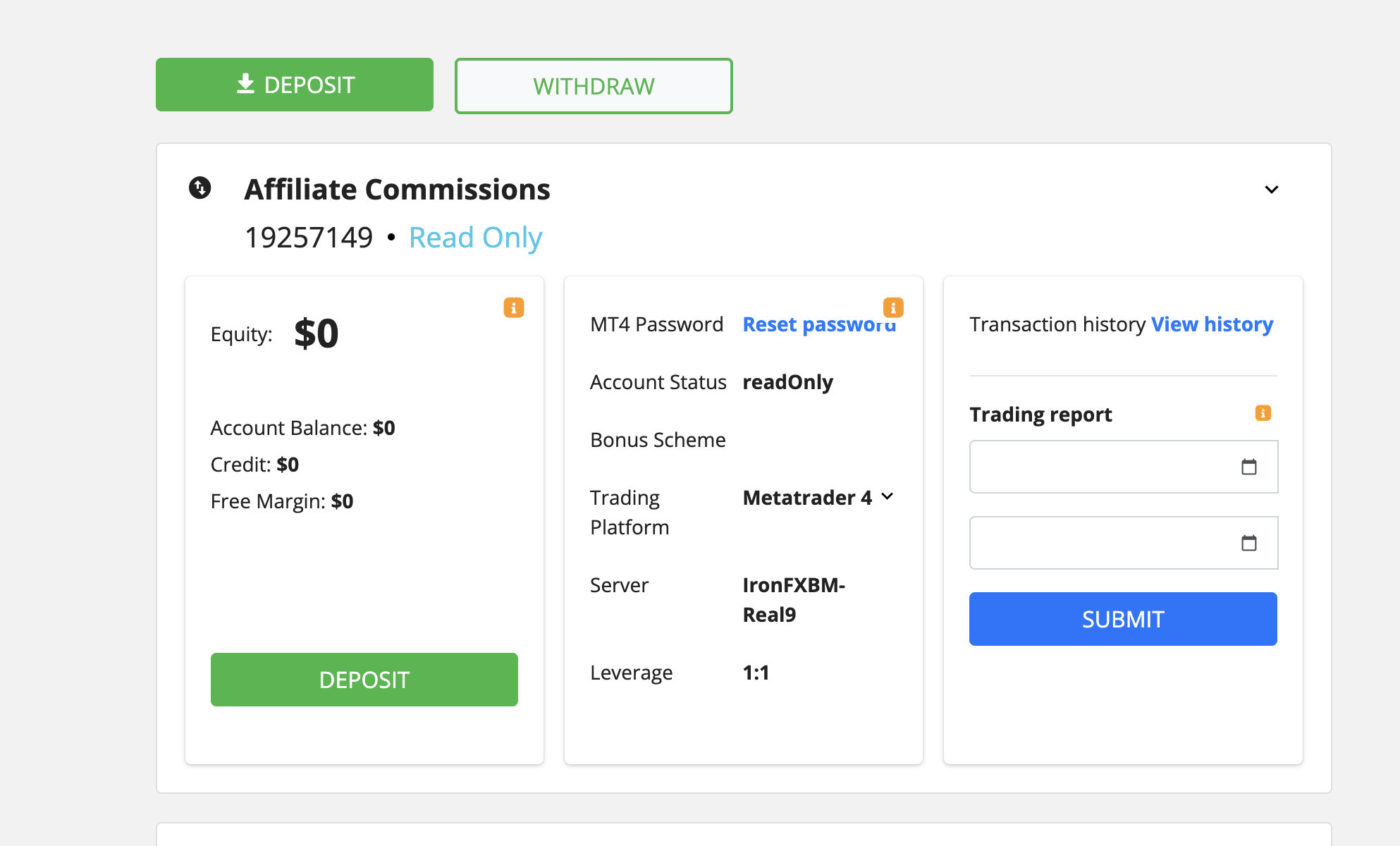This screenshot has width=1400, height=846.
Task: Open the calendar icon in the second report date field
Action: tap(1249, 543)
